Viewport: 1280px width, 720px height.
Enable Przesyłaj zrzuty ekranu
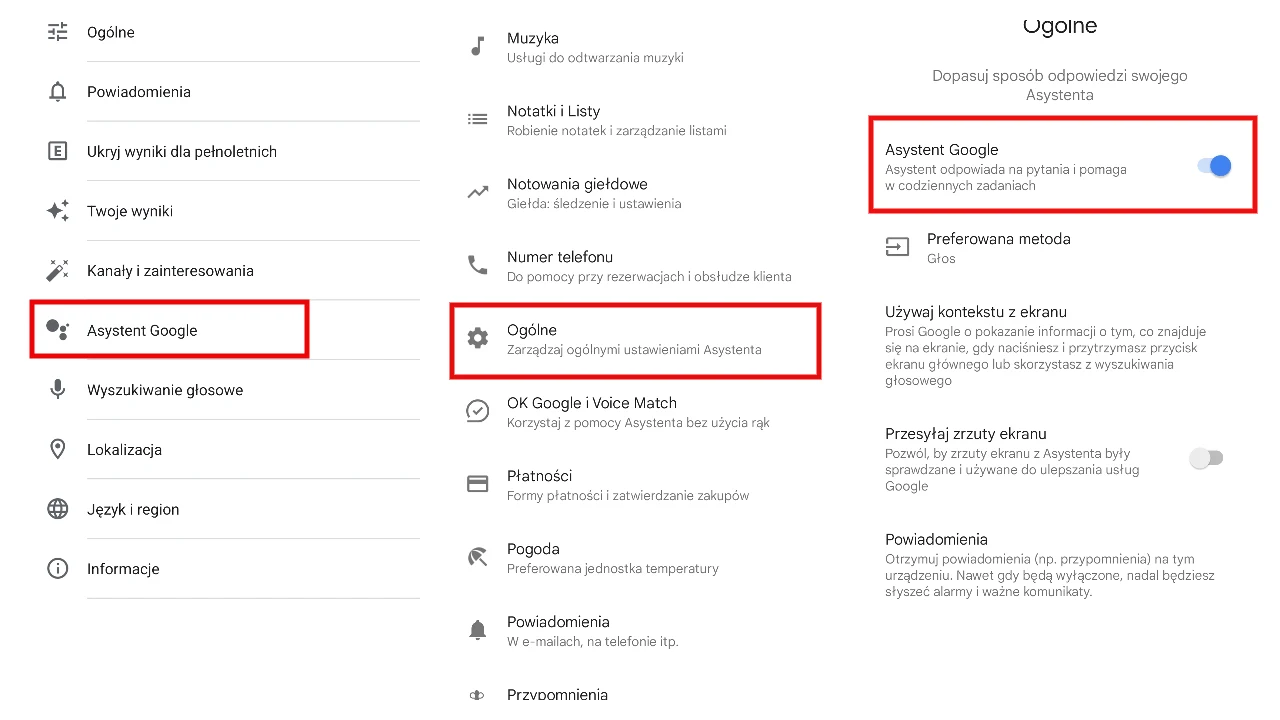[x=1206, y=457]
